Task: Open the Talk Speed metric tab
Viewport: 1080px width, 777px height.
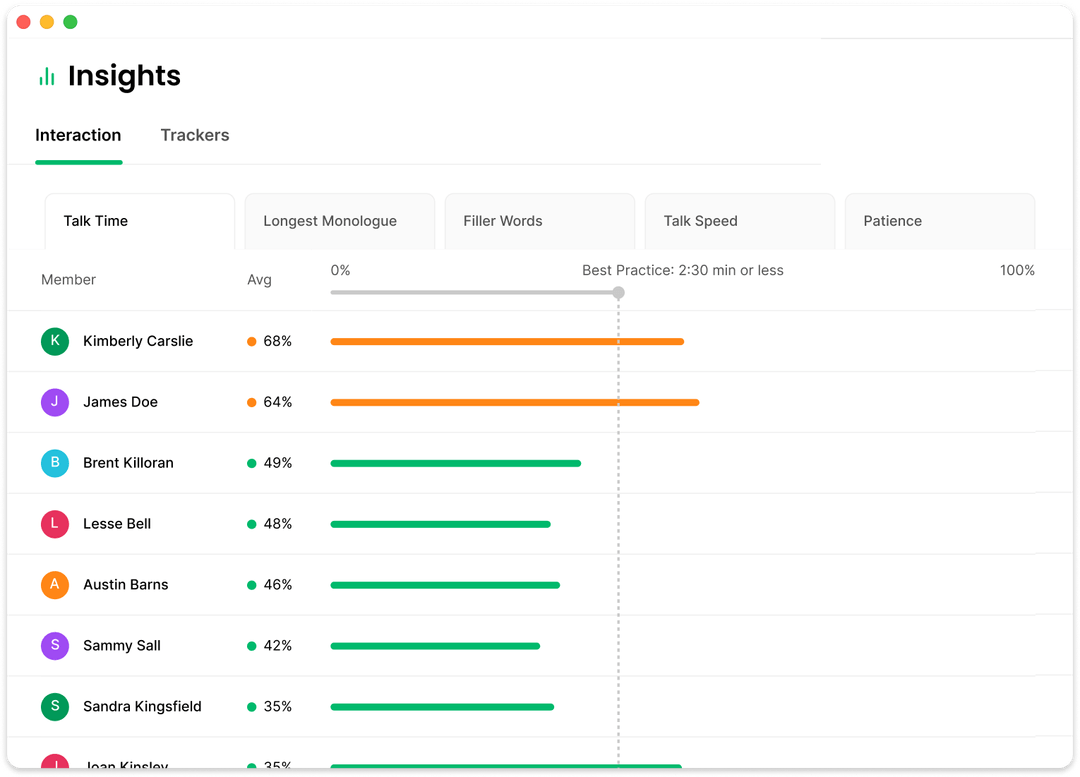Action: click(x=740, y=221)
